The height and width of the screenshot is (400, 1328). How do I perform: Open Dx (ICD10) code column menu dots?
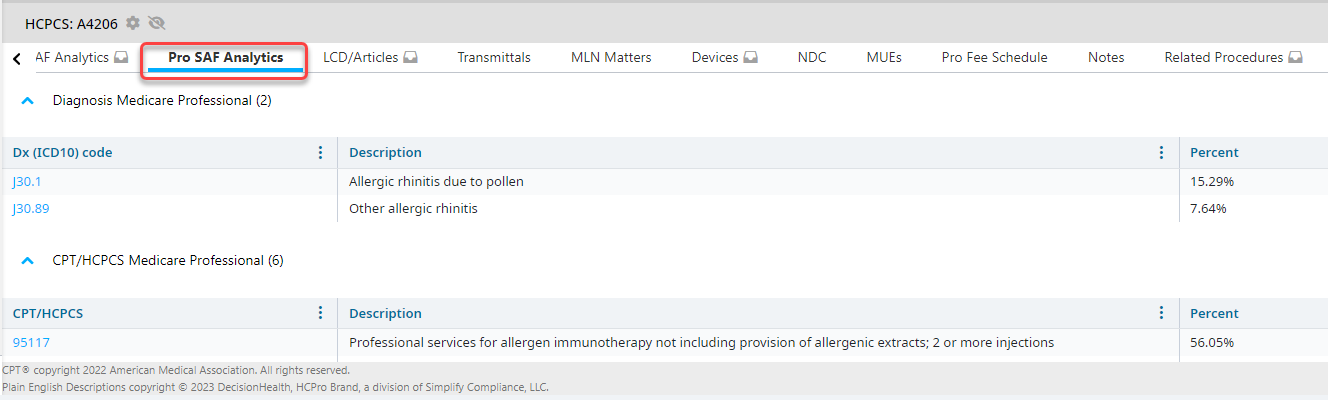pos(321,153)
